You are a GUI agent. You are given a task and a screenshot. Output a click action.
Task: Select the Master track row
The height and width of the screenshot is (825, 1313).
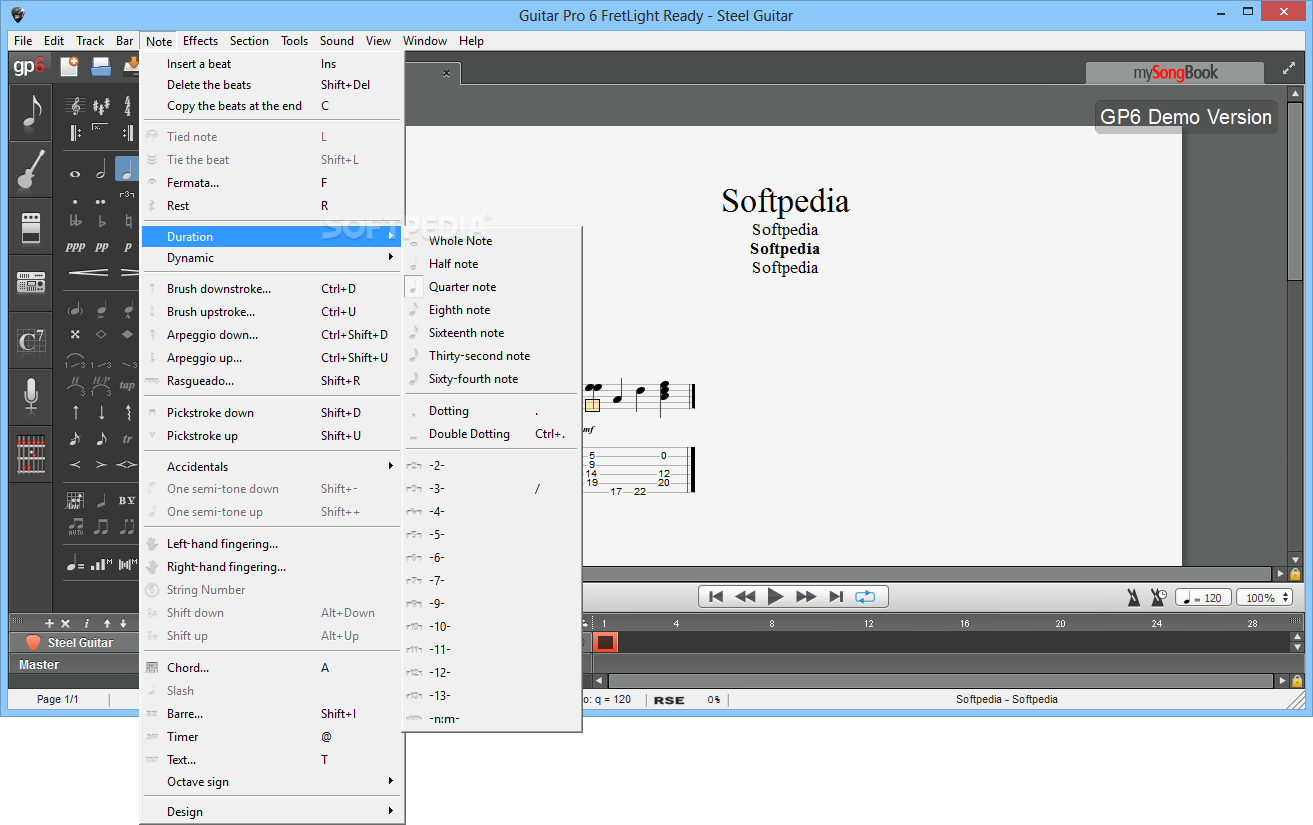pos(75,665)
